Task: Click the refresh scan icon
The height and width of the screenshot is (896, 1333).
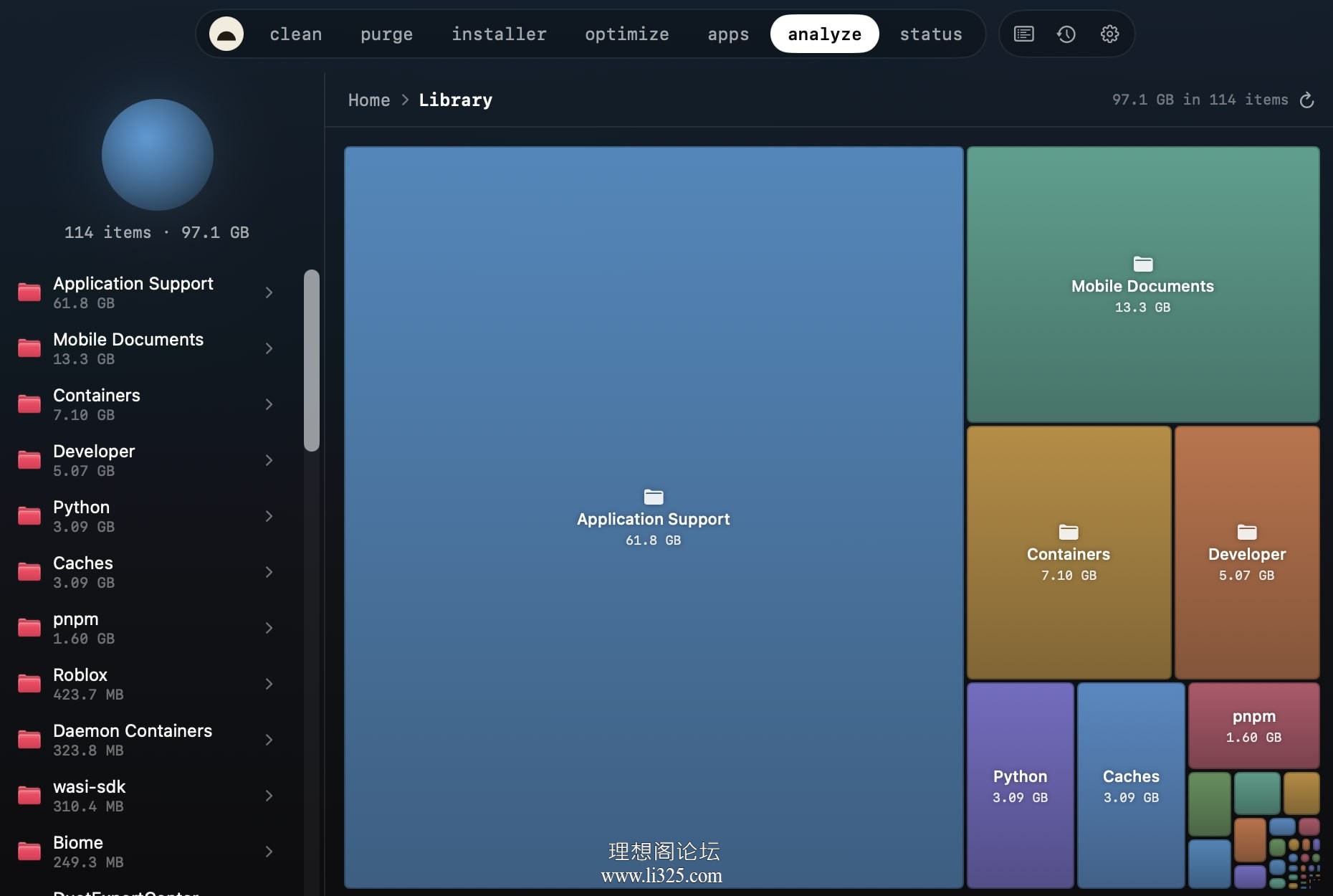Action: tap(1307, 100)
